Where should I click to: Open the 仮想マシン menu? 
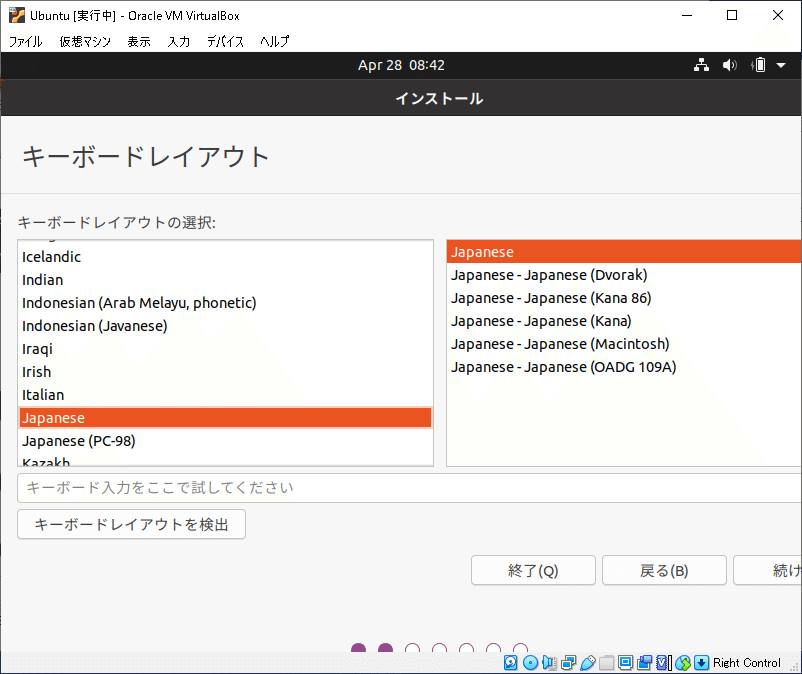pos(85,41)
